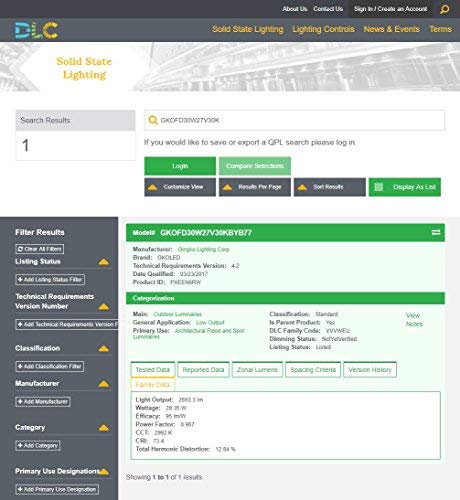Click the DLC logo
This screenshot has height=500, width=460.
click(x=37, y=30)
